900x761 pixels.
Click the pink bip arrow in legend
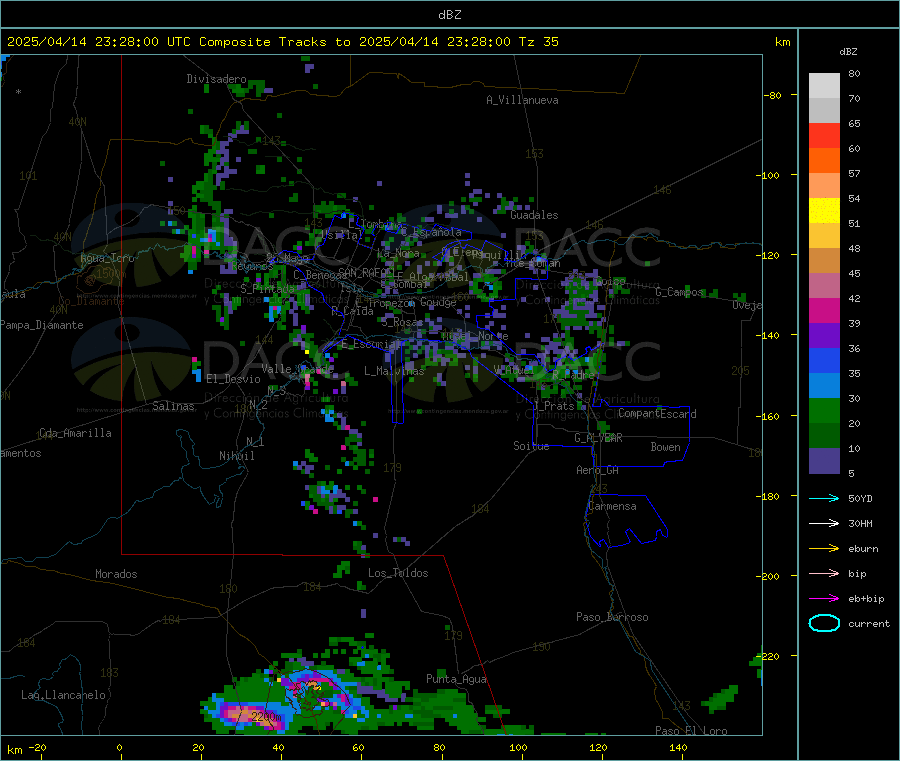pyautogui.click(x=824, y=573)
